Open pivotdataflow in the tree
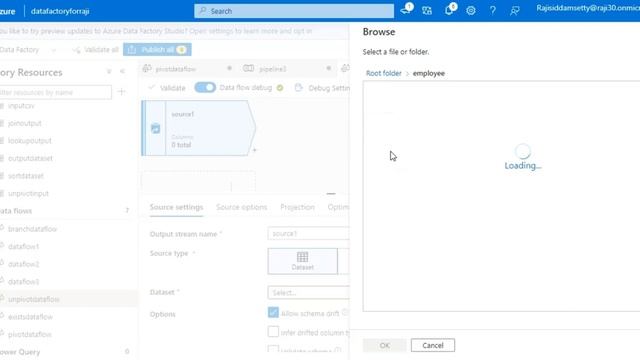The image size is (640, 360). point(29,334)
